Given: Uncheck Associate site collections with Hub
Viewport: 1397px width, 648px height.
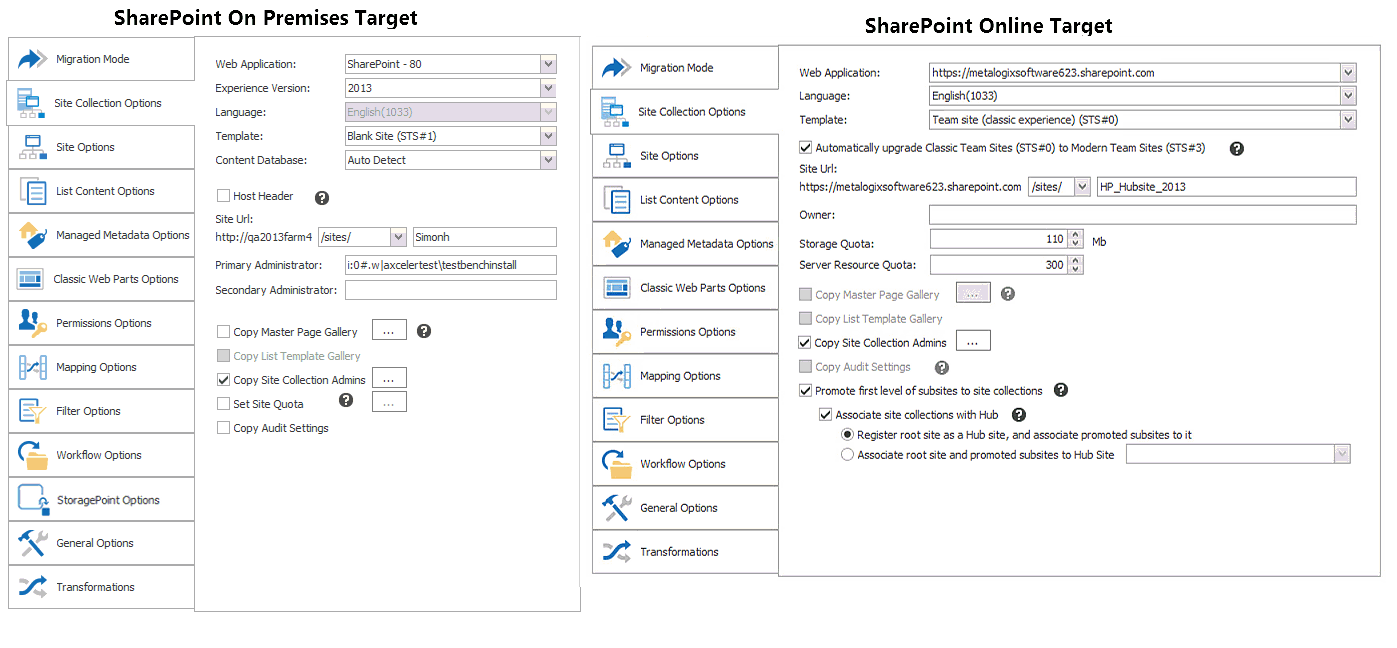Looking at the screenshot, I should tap(825, 415).
